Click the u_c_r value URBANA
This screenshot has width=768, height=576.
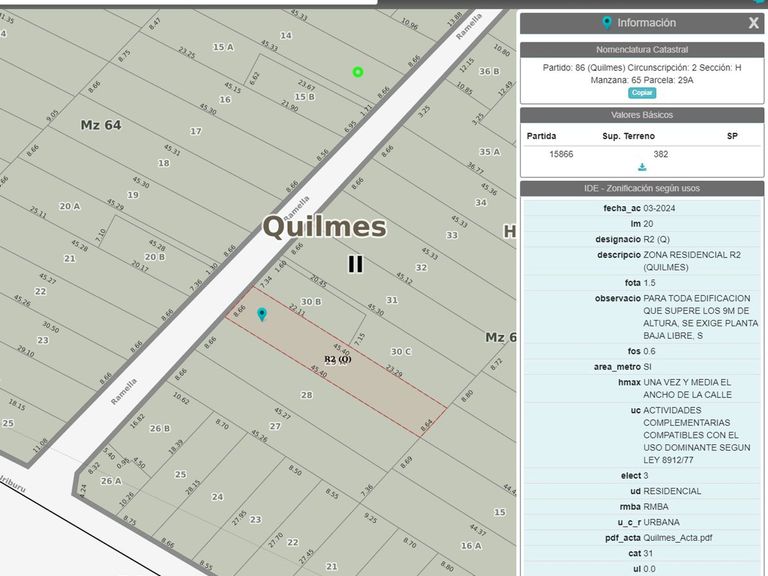point(661,522)
